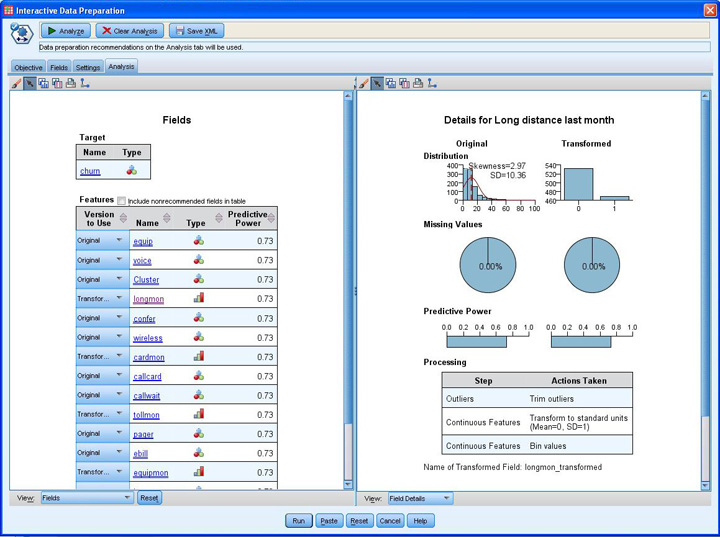Click the Analyze button

pyautogui.click(x=65, y=31)
